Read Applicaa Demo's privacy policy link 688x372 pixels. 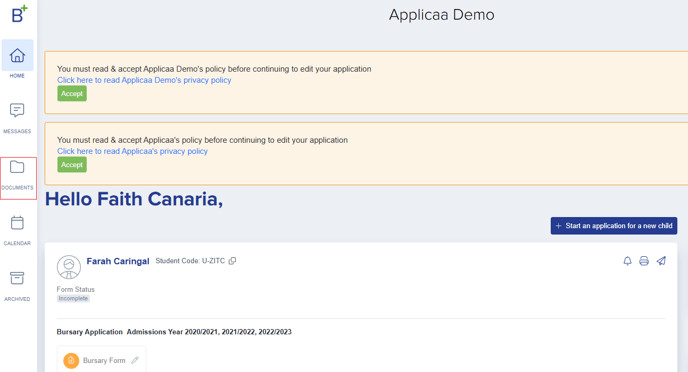click(x=144, y=80)
